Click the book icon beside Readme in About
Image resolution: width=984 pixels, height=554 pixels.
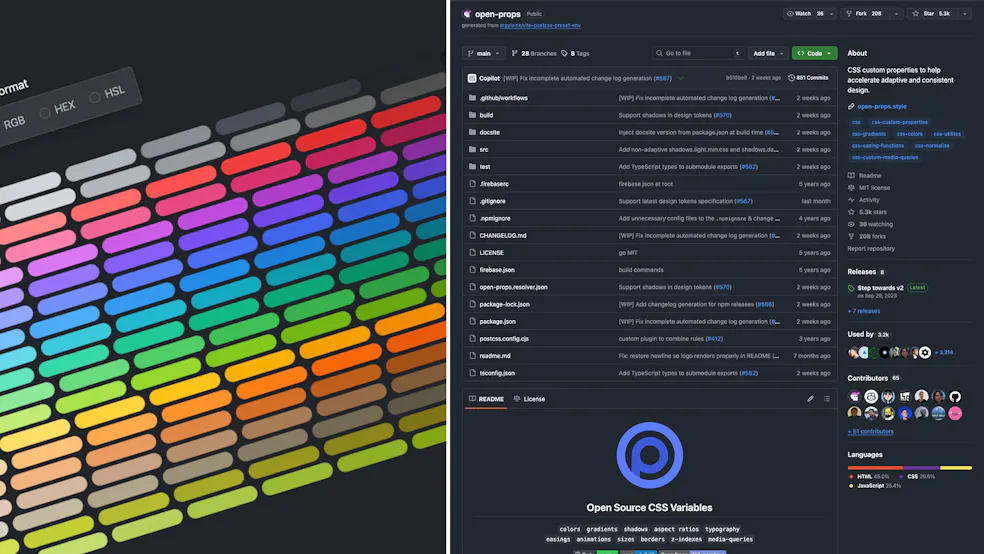tap(851, 176)
